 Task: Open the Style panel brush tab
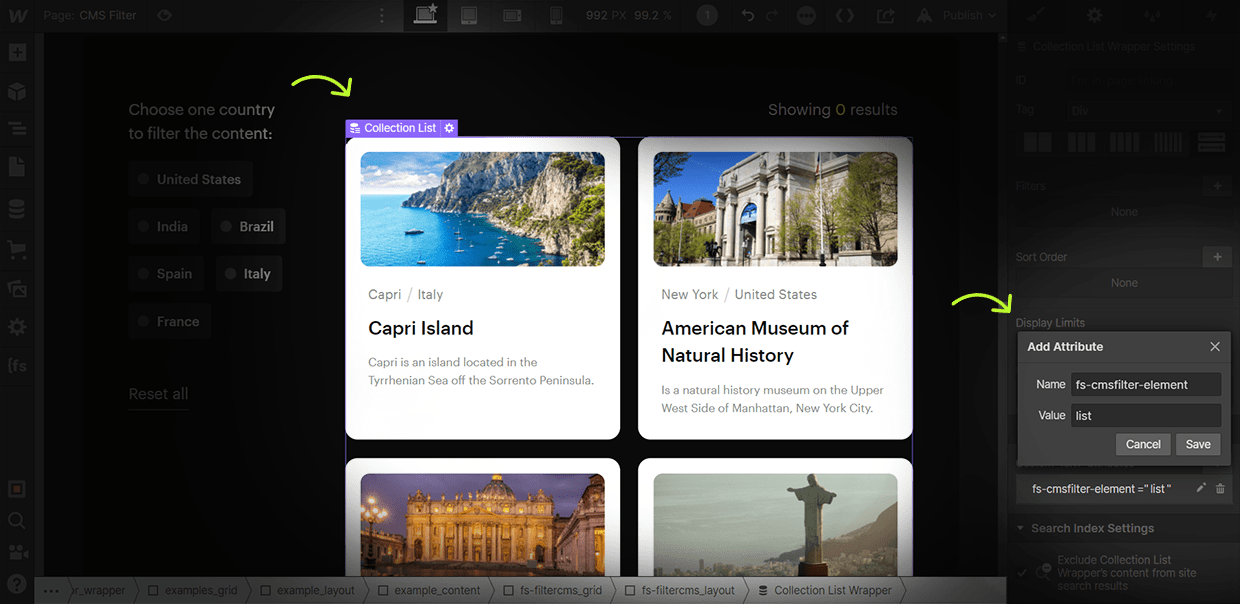[1036, 15]
